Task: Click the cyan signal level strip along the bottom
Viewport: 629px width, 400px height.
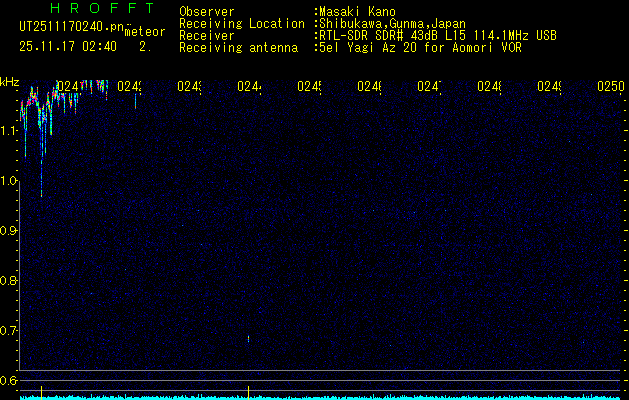Action: point(320,398)
